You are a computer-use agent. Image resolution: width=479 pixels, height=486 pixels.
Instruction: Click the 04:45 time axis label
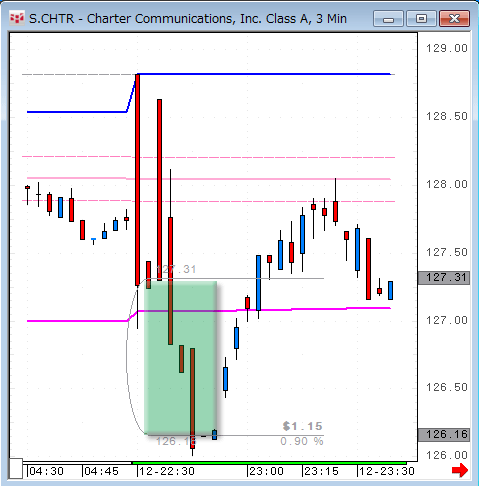pyautogui.click(x=101, y=471)
